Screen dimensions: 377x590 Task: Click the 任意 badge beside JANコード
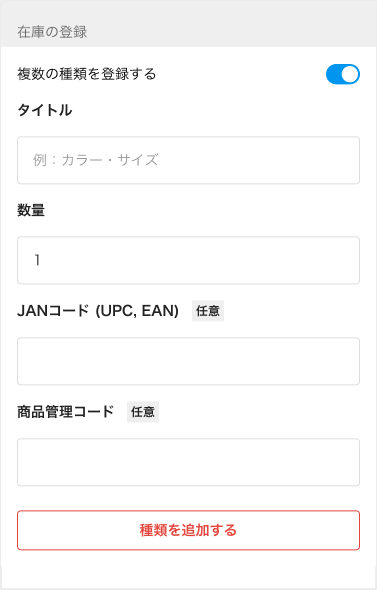[x=208, y=311]
